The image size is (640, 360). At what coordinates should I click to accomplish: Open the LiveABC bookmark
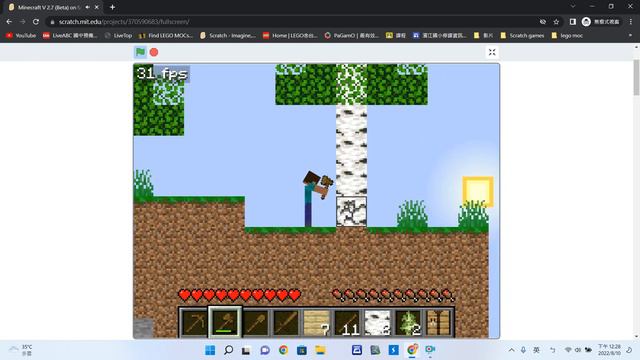[70, 36]
